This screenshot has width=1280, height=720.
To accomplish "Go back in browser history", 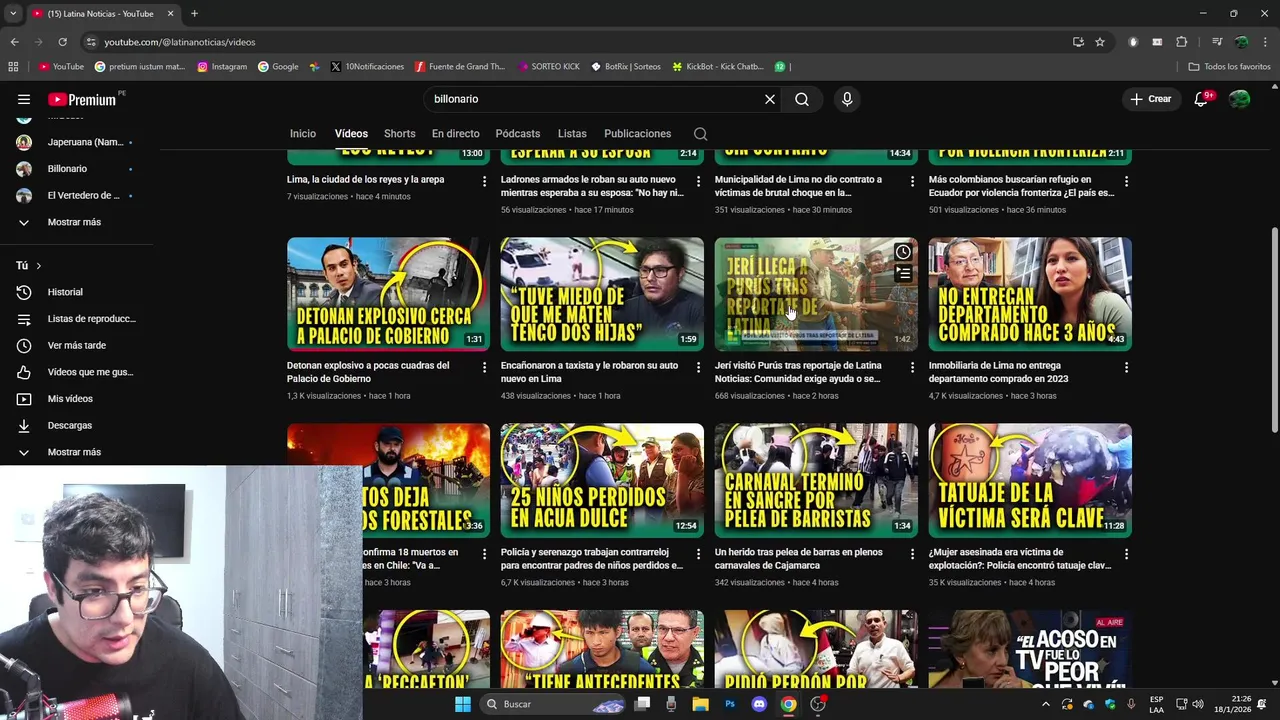I will [x=14, y=42].
